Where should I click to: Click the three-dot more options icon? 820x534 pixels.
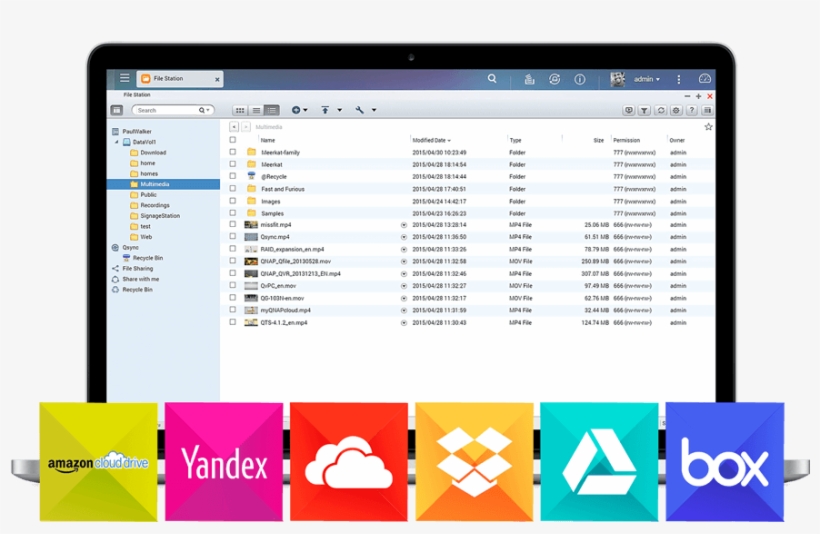(x=679, y=79)
